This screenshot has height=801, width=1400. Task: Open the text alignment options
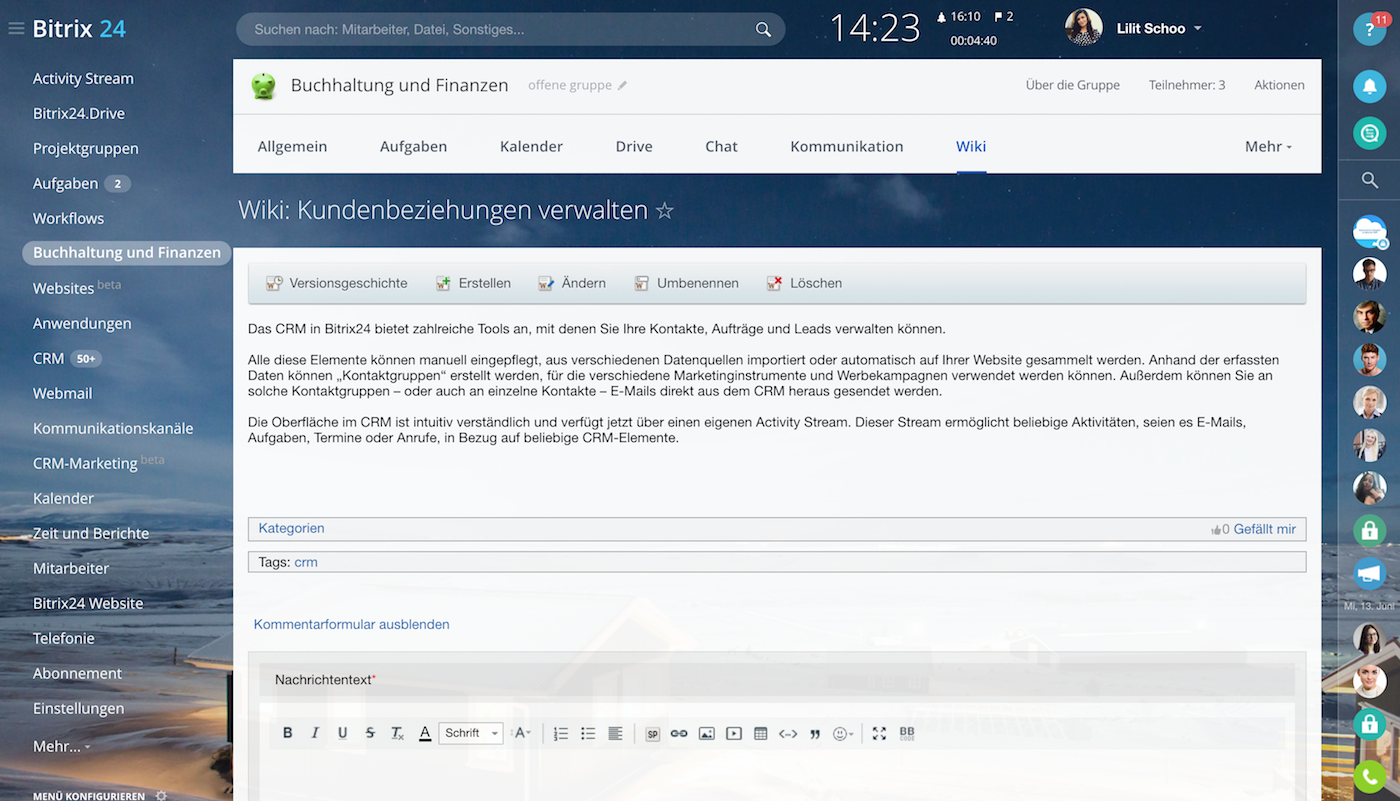click(x=615, y=733)
